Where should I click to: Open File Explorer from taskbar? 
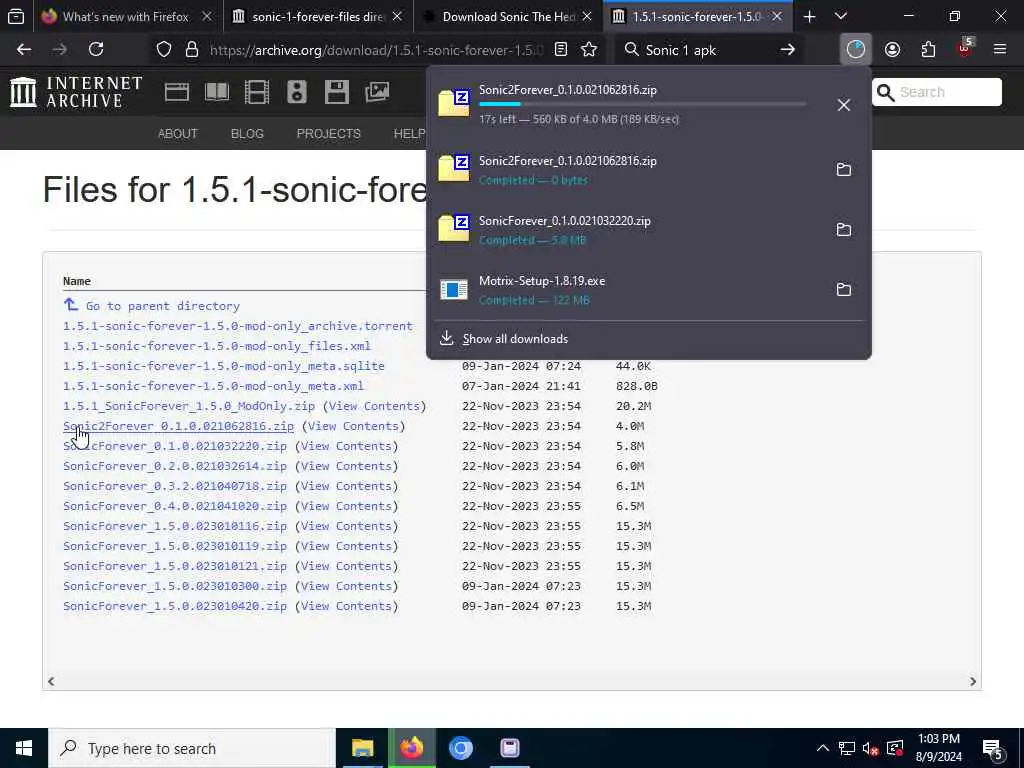click(362, 748)
